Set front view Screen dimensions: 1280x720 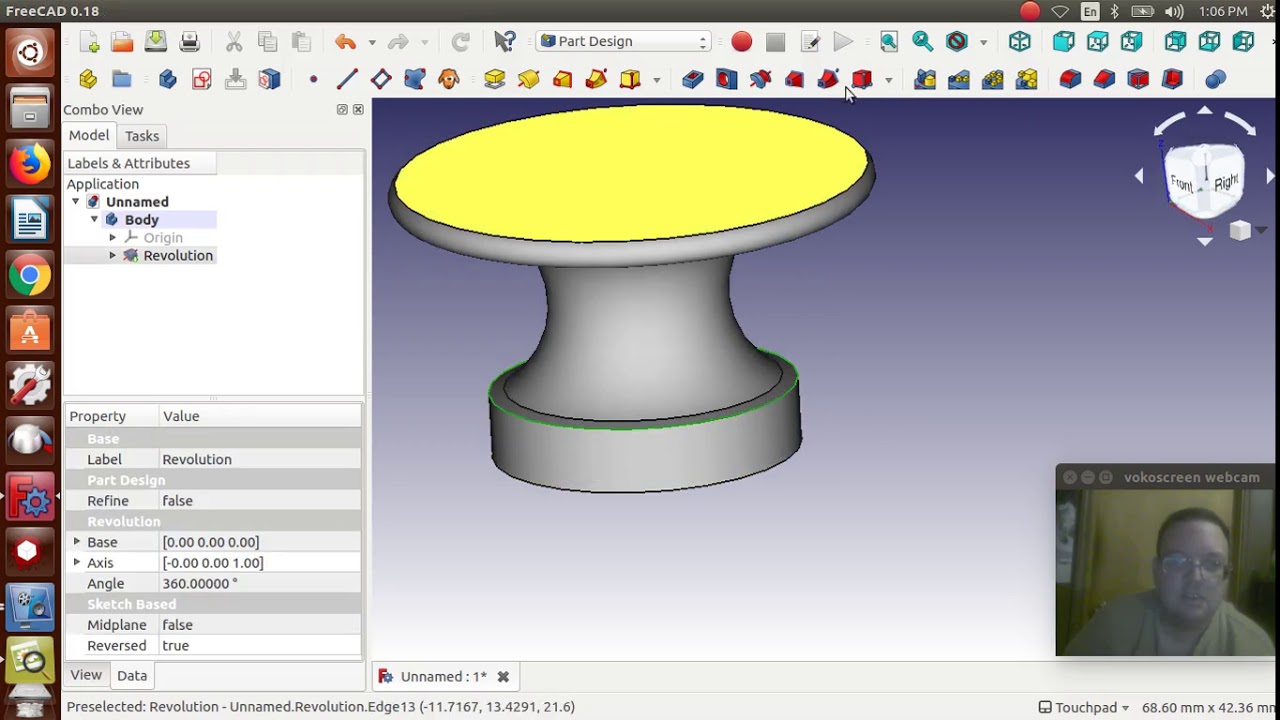click(x=1064, y=42)
